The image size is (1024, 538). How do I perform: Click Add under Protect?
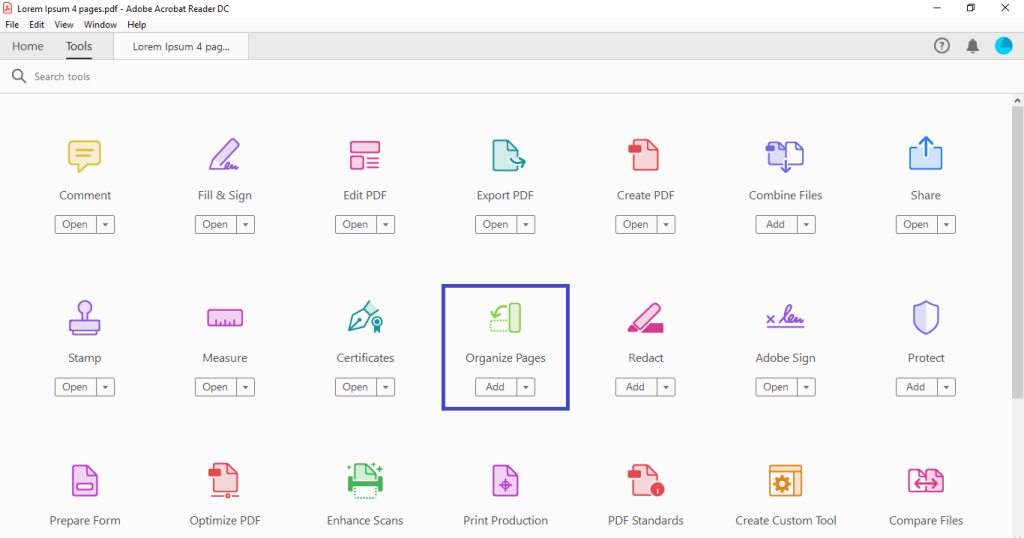coord(916,387)
